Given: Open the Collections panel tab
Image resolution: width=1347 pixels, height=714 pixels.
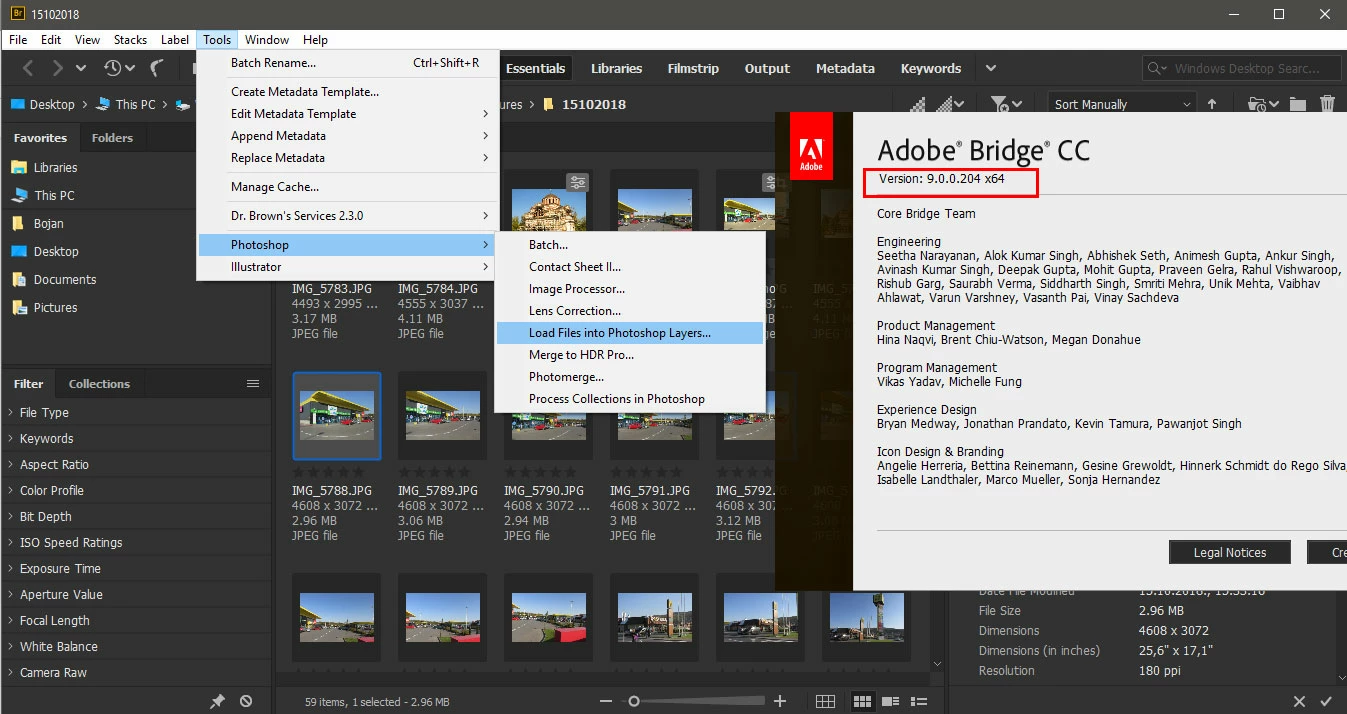Looking at the screenshot, I should tap(99, 384).
